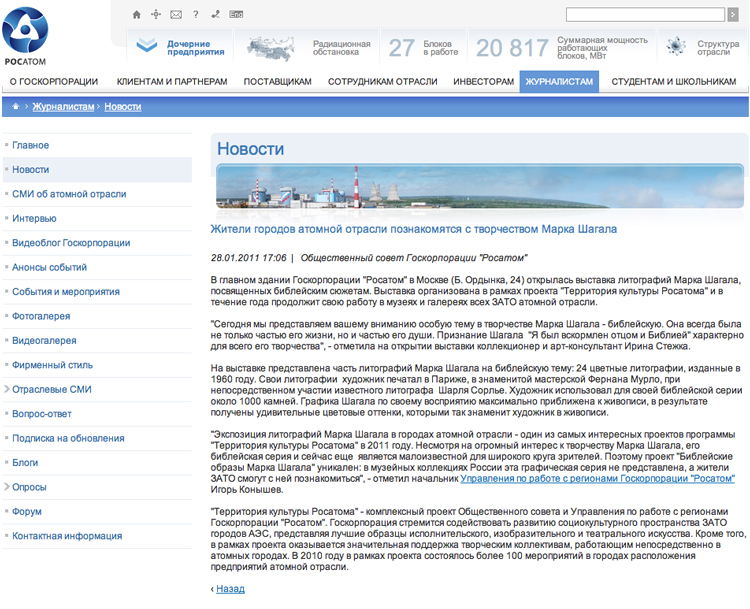Click the Журналистам breadcrumb link

(x=63, y=107)
